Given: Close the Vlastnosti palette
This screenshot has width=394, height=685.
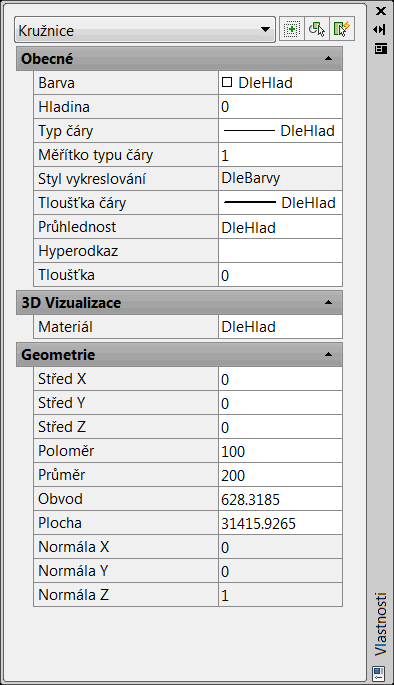Looking at the screenshot, I should 380,11.
